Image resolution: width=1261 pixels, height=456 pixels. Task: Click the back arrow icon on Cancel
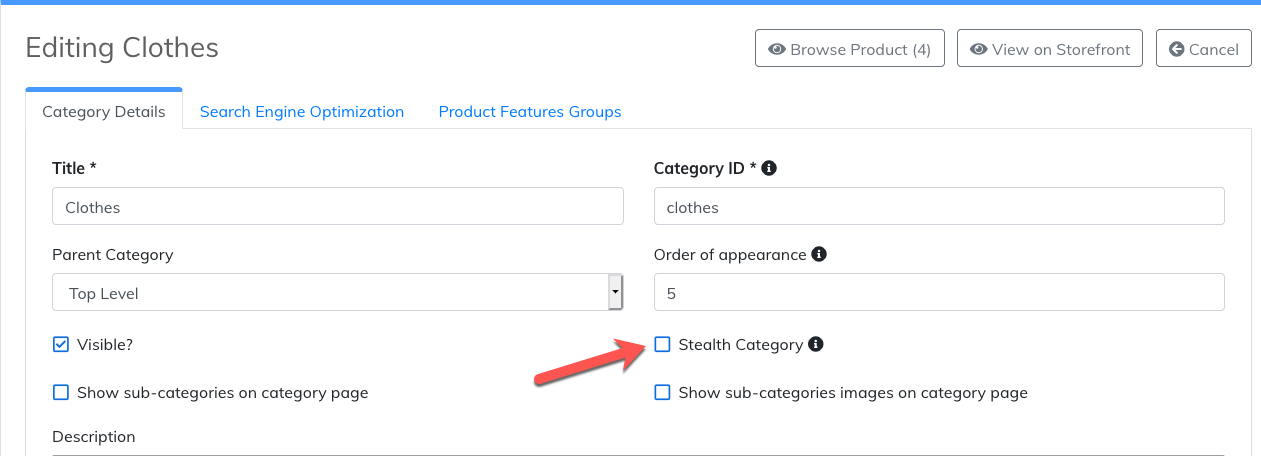click(1177, 49)
